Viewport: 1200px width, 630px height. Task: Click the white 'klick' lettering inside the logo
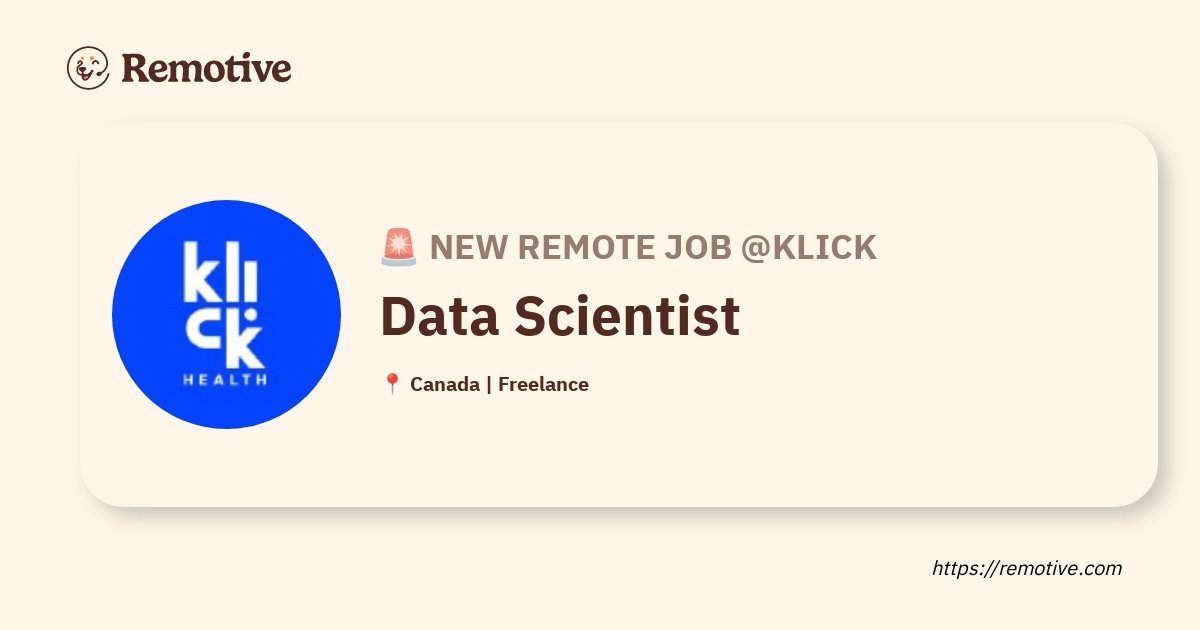point(226,306)
